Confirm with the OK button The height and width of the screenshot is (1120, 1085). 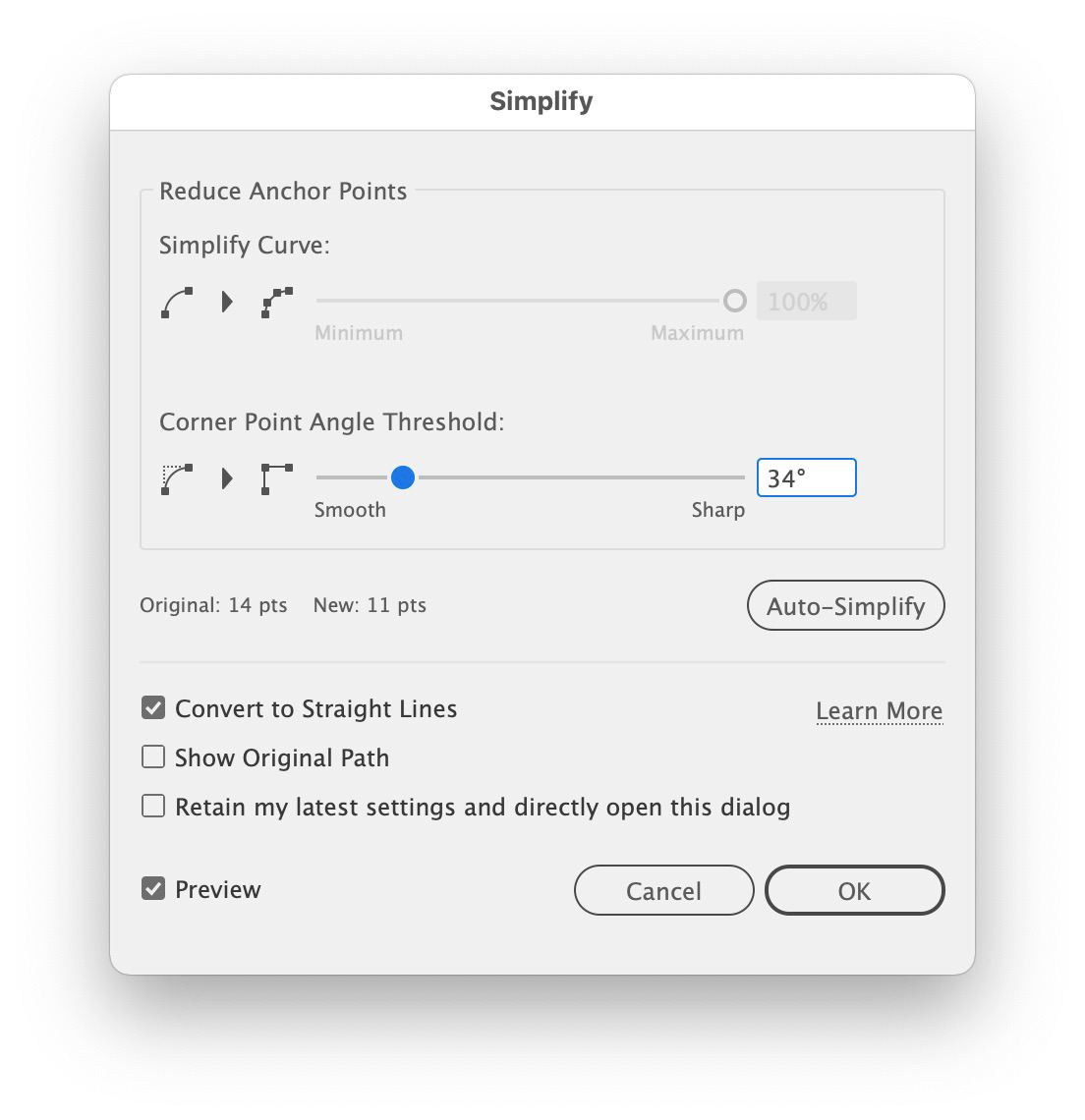click(x=855, y=890)
